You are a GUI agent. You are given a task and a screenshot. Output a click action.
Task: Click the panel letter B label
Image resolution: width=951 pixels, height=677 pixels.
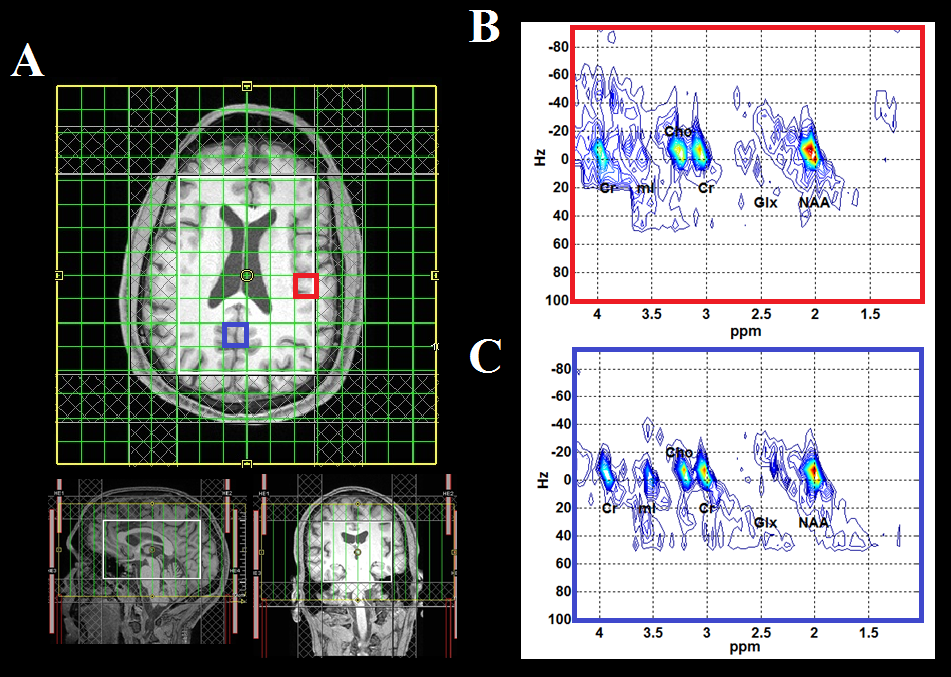(x=485, y=27)
